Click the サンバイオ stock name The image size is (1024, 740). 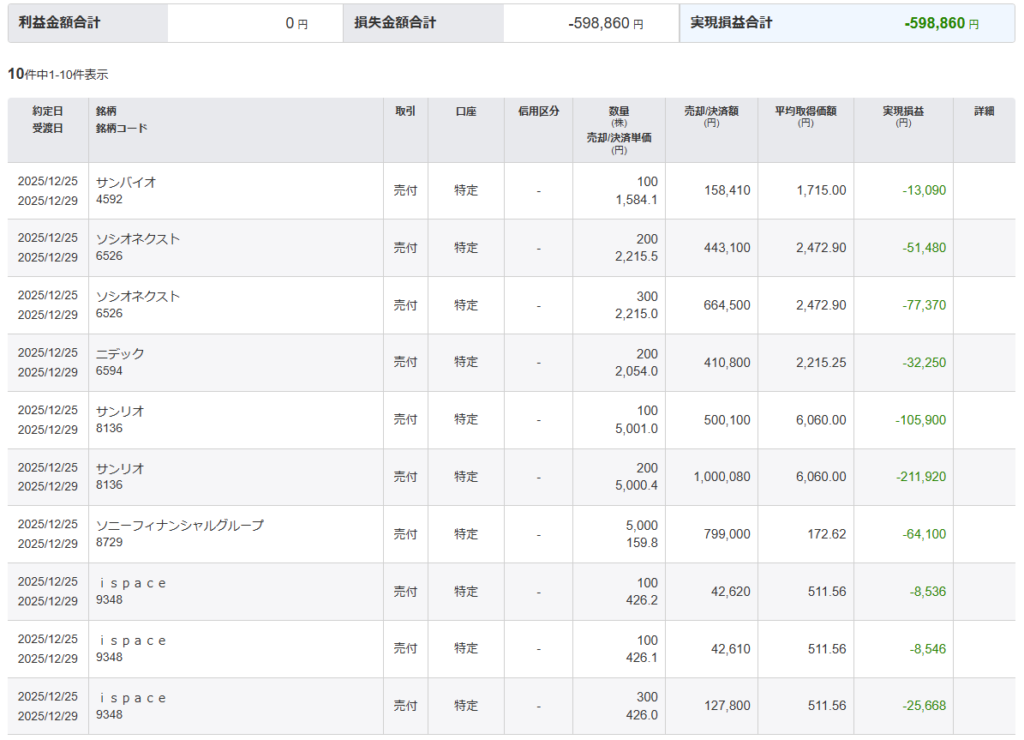(x=126, y=182)
